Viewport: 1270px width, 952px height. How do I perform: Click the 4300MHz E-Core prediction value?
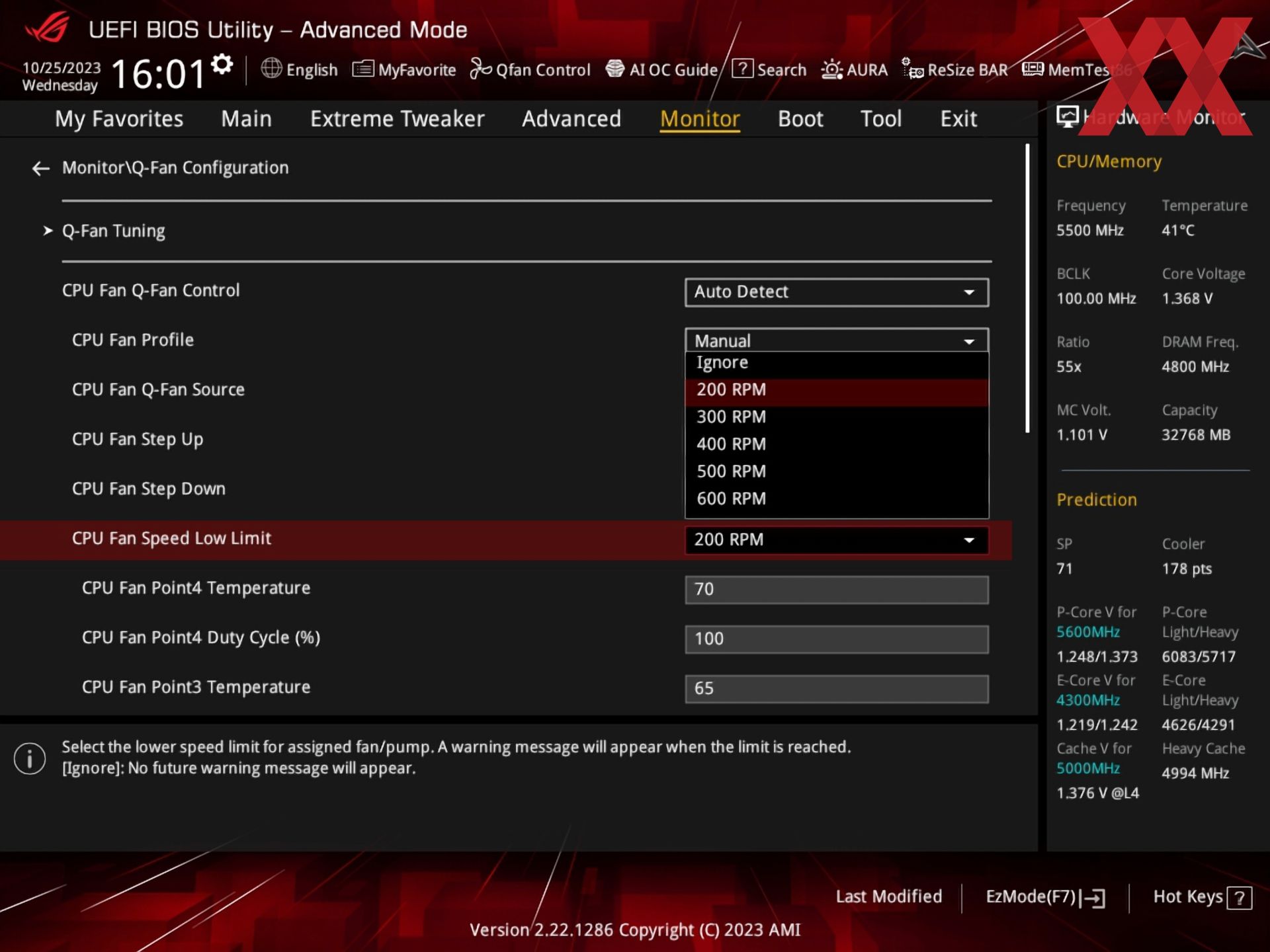coord(1087,700)
